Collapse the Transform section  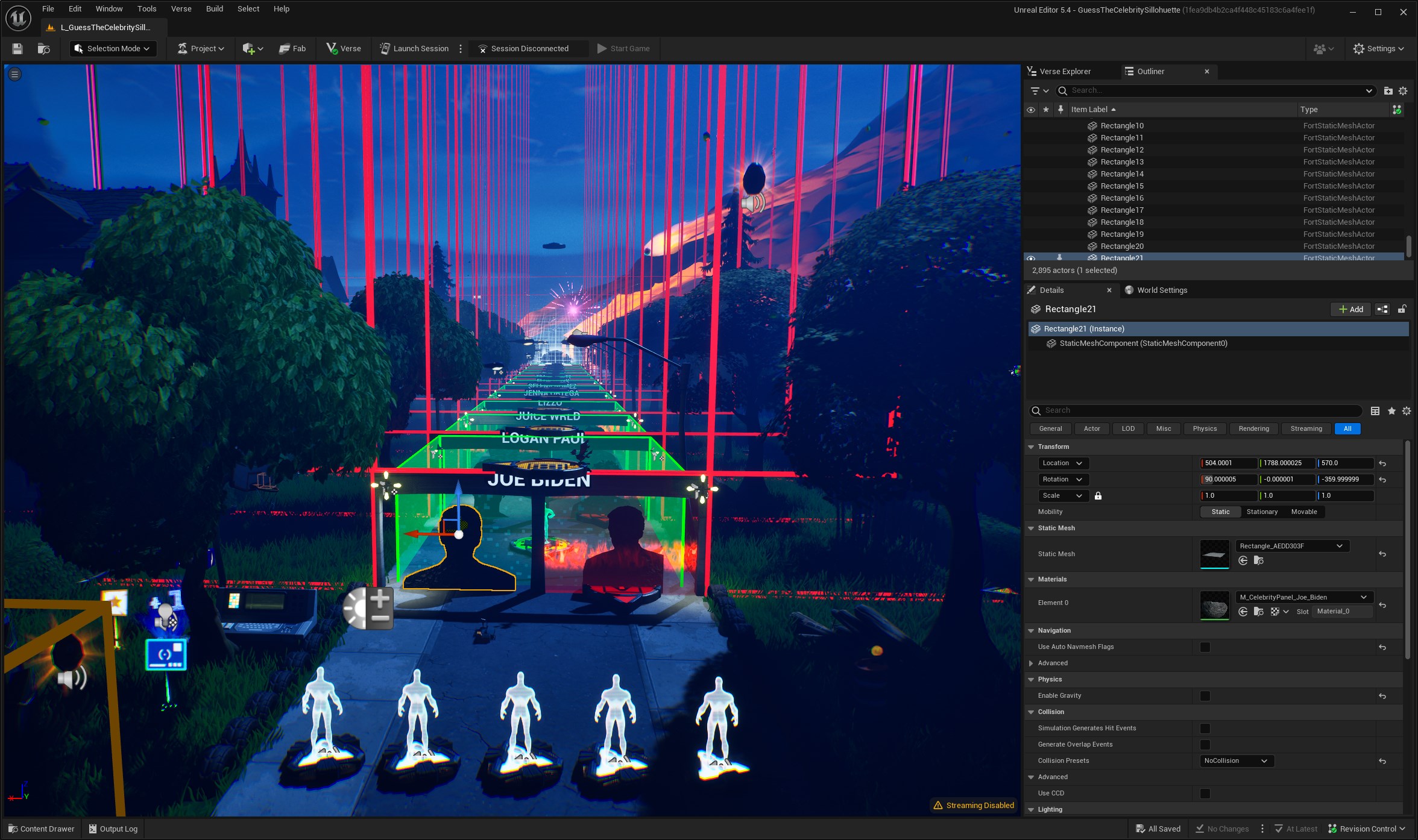coord(1031,447)
